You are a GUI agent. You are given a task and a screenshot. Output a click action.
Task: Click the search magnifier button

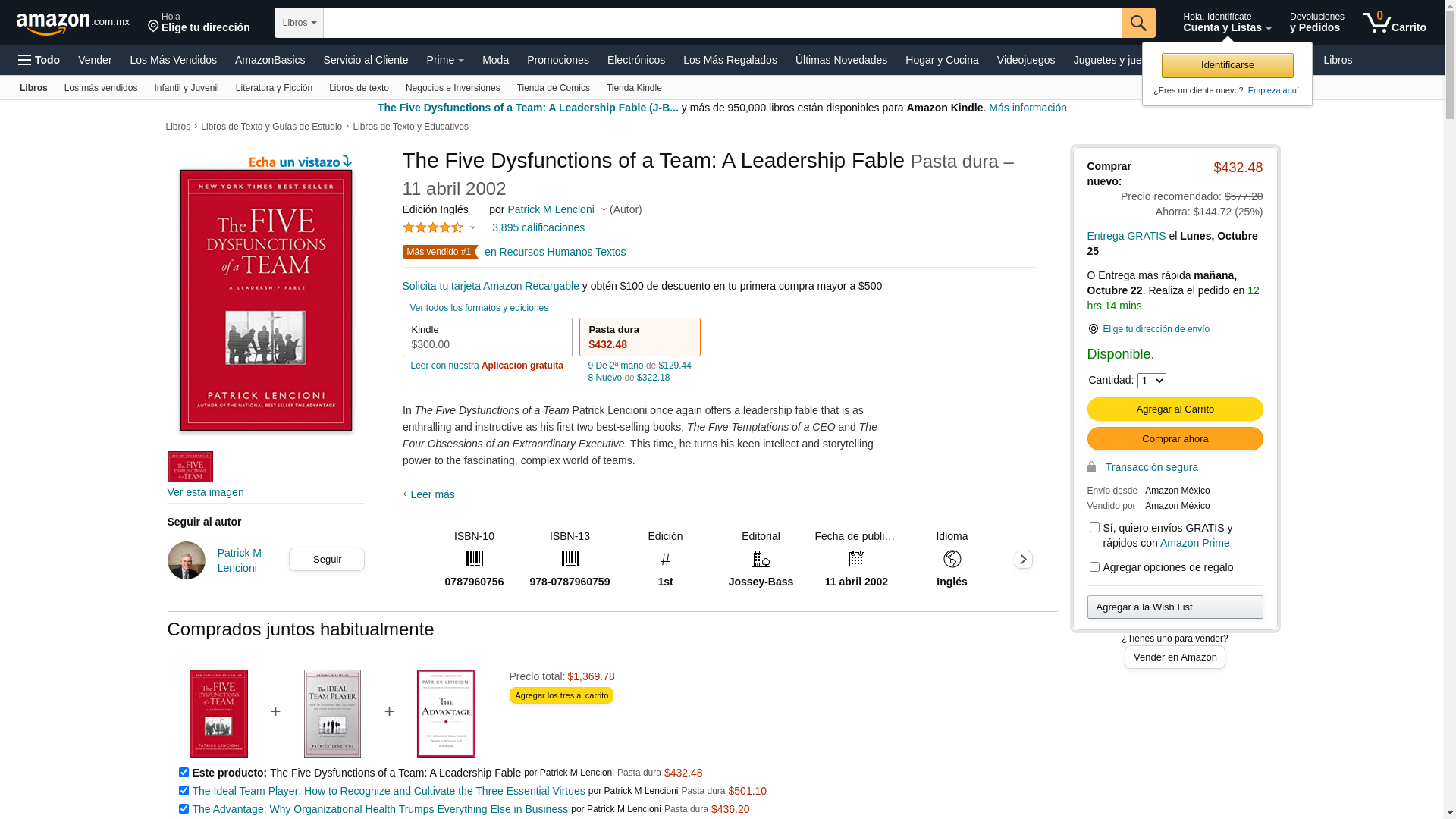[x=1137, y=23]
